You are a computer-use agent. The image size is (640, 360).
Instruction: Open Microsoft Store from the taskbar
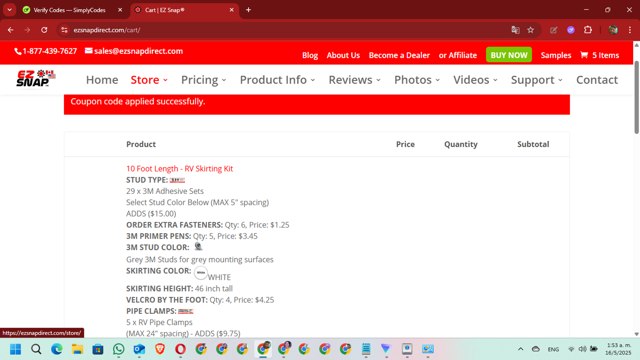[x=98, y=349]
